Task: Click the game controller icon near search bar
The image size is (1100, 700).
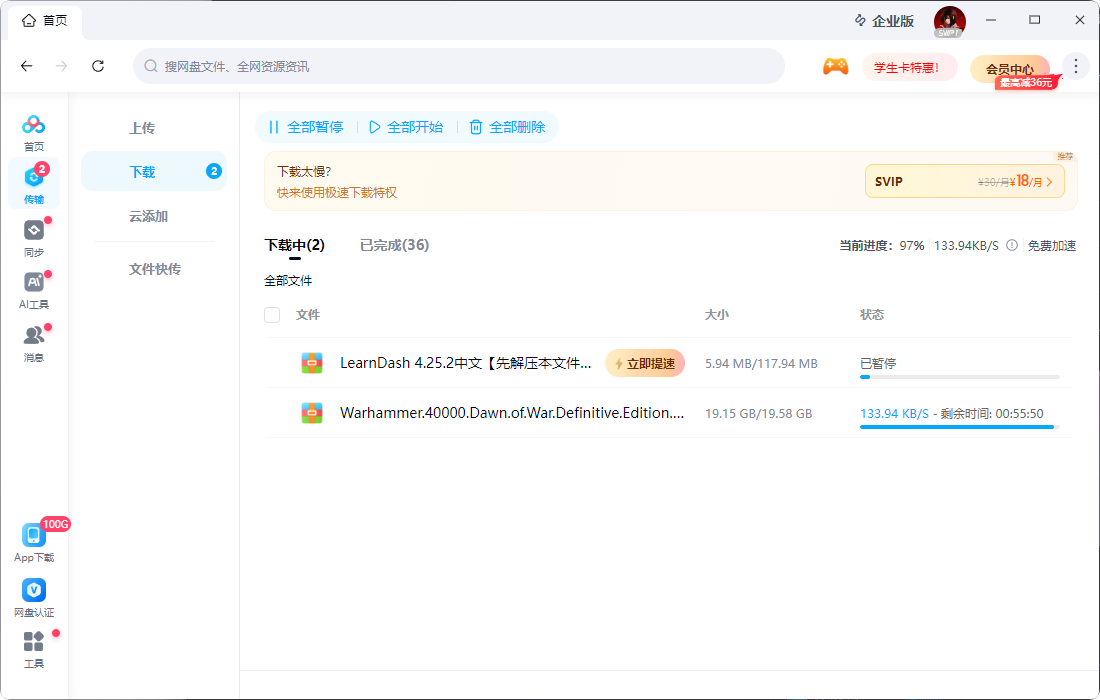Action: [x=836, y=65]
